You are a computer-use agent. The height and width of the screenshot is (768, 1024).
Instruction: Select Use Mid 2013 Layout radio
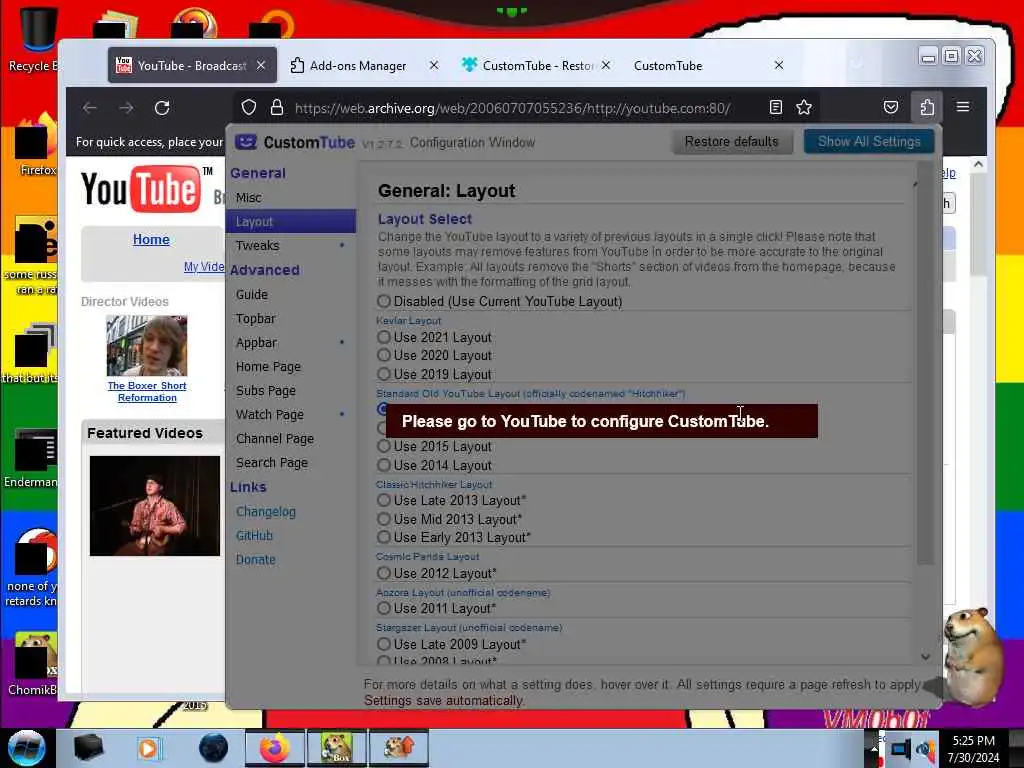tap(383, 519)
